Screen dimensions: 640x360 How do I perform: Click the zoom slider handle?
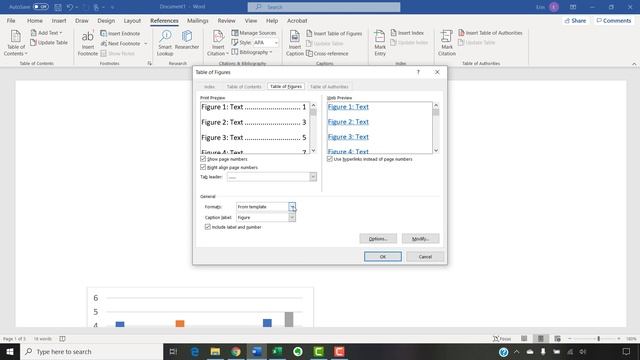pyautogui.click(x=599, y=339)
